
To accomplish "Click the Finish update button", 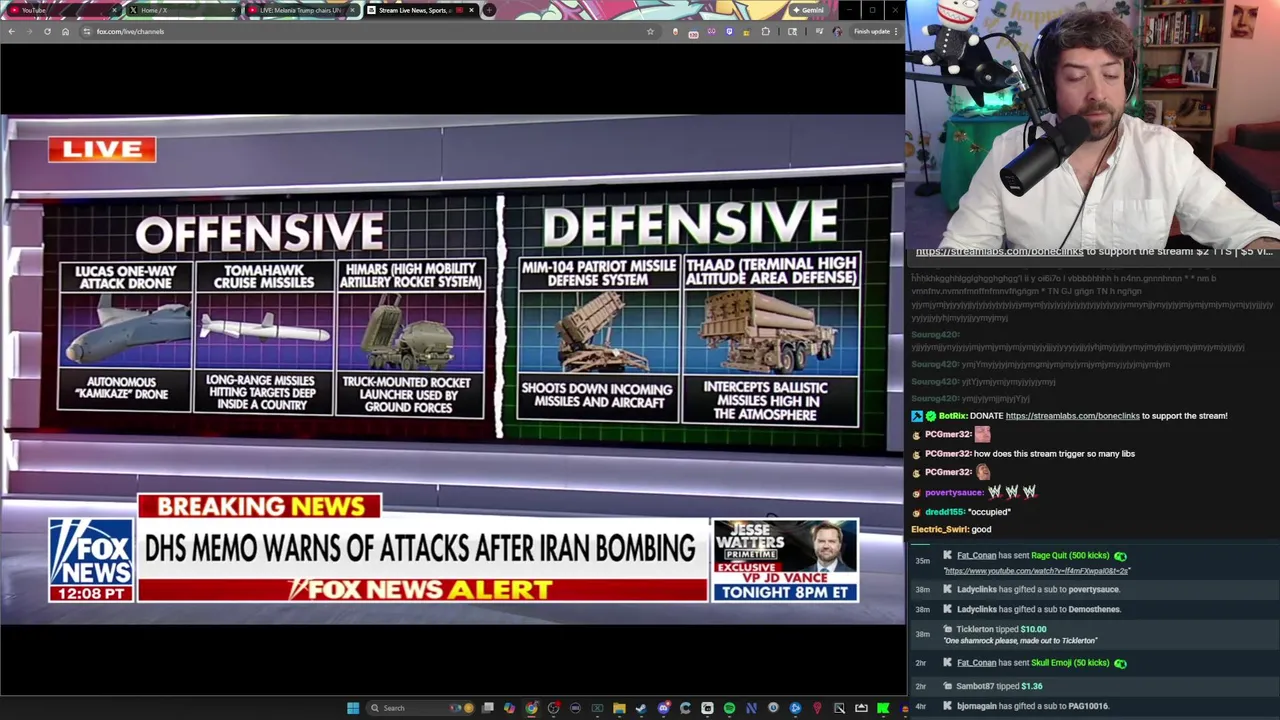I will pos(872,31).
